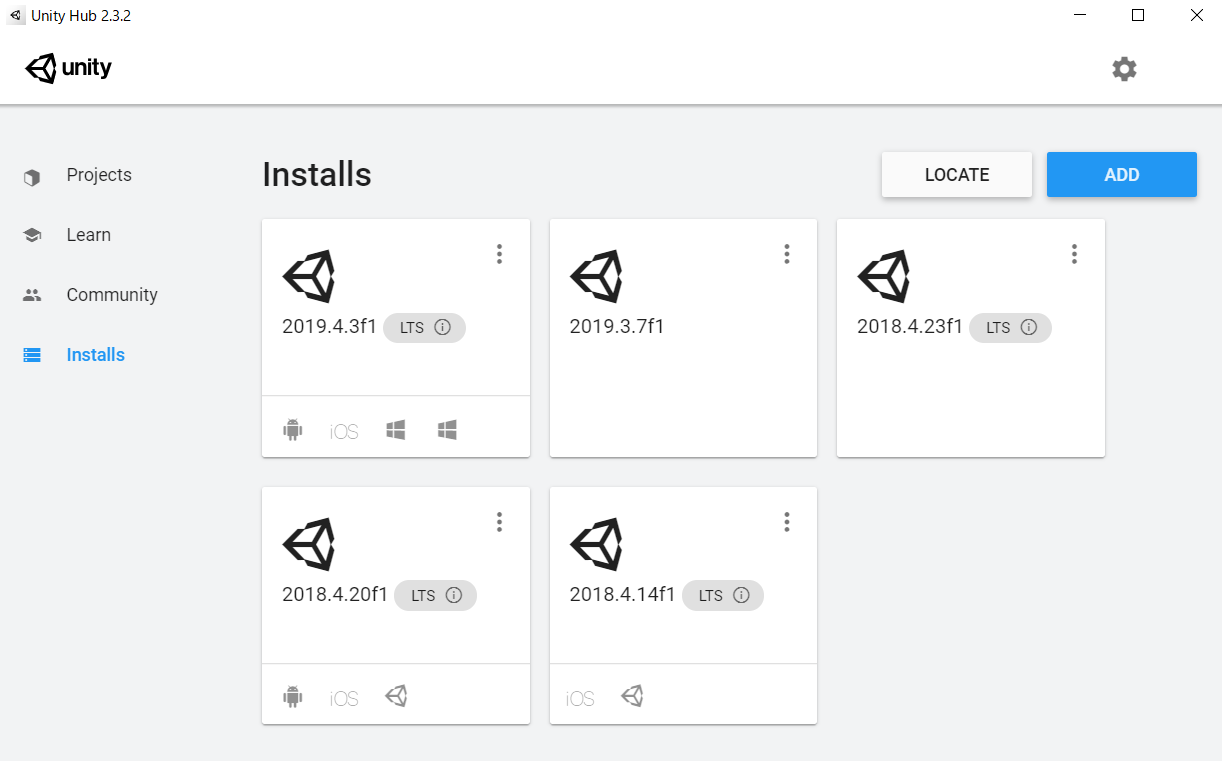Click the Unity logo in header
This screenshot has height=761, width=1222.
click(69, 69)
